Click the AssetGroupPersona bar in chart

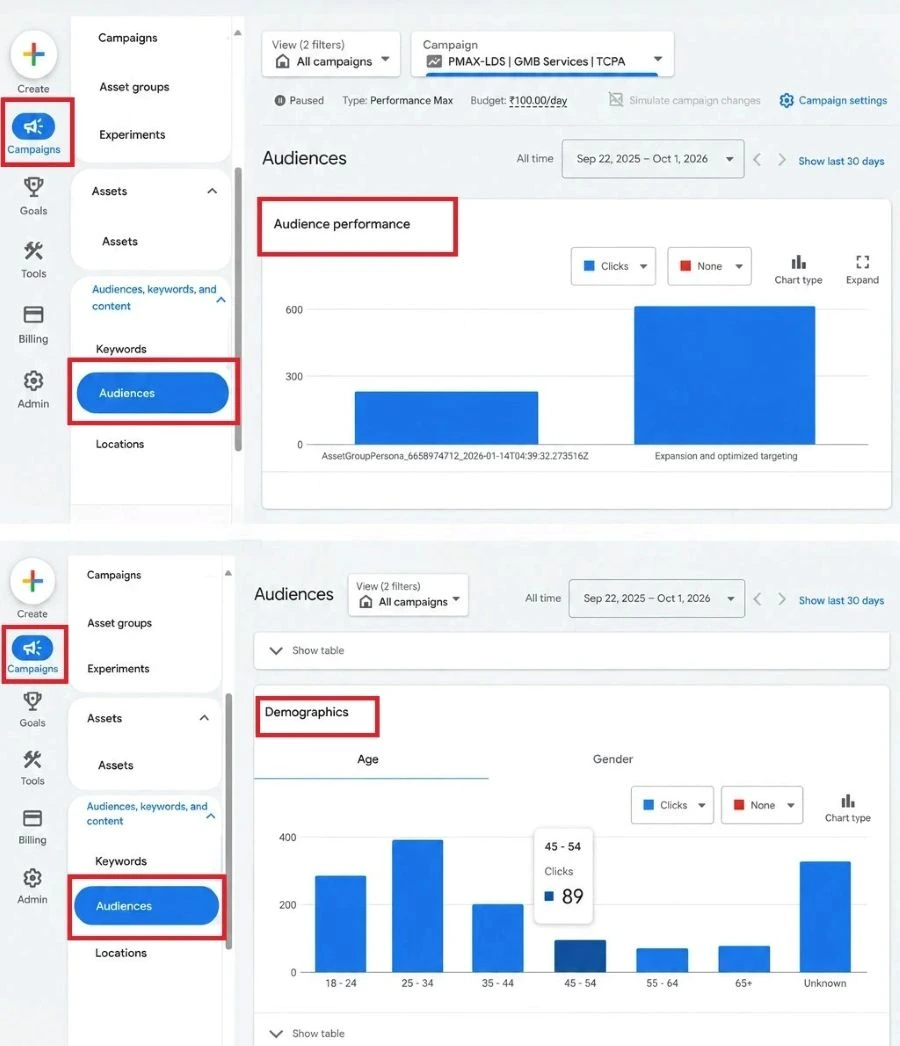coord(446,418)
